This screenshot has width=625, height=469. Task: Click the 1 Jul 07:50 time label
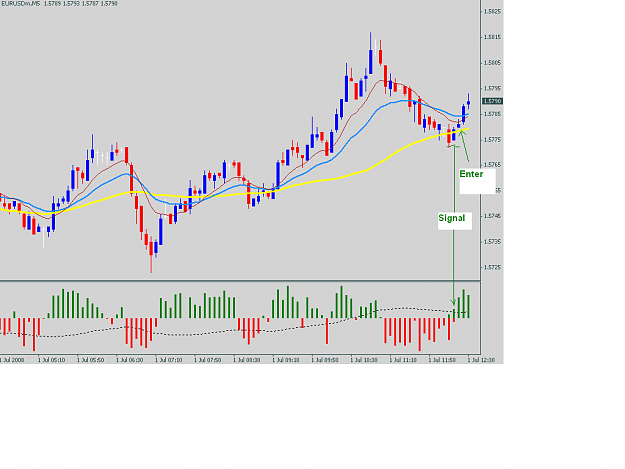208,360
